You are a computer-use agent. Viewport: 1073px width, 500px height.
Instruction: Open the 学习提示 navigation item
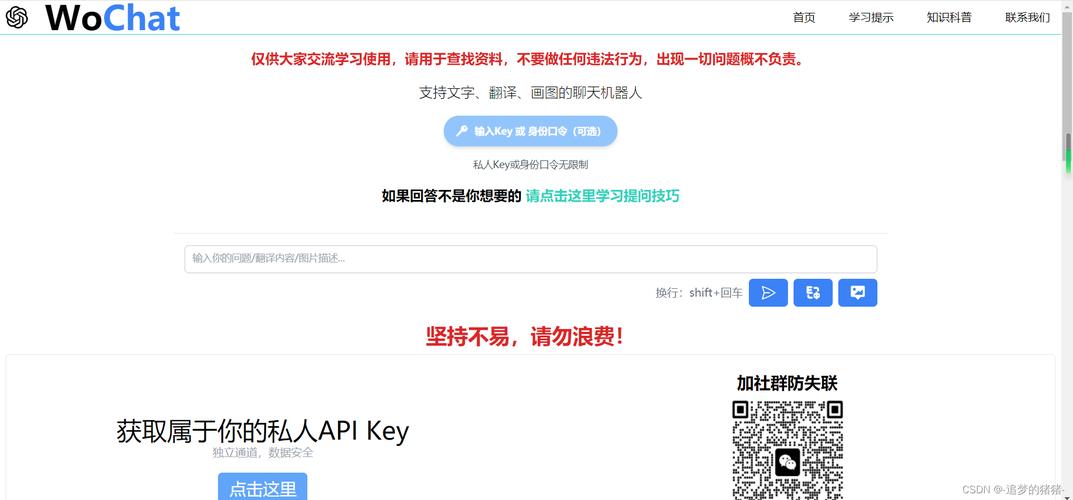click(871, 18)
